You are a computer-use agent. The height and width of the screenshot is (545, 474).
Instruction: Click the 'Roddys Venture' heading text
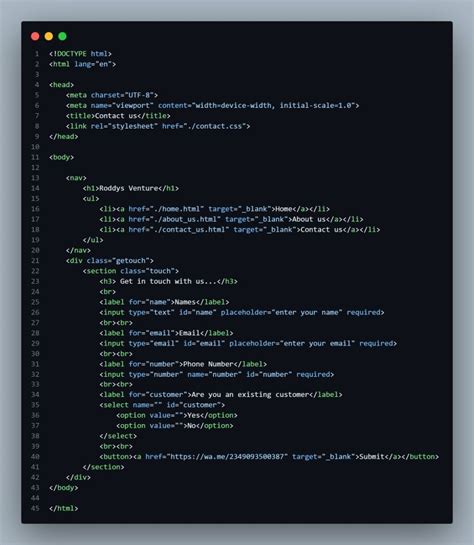[x=129, y=188]
